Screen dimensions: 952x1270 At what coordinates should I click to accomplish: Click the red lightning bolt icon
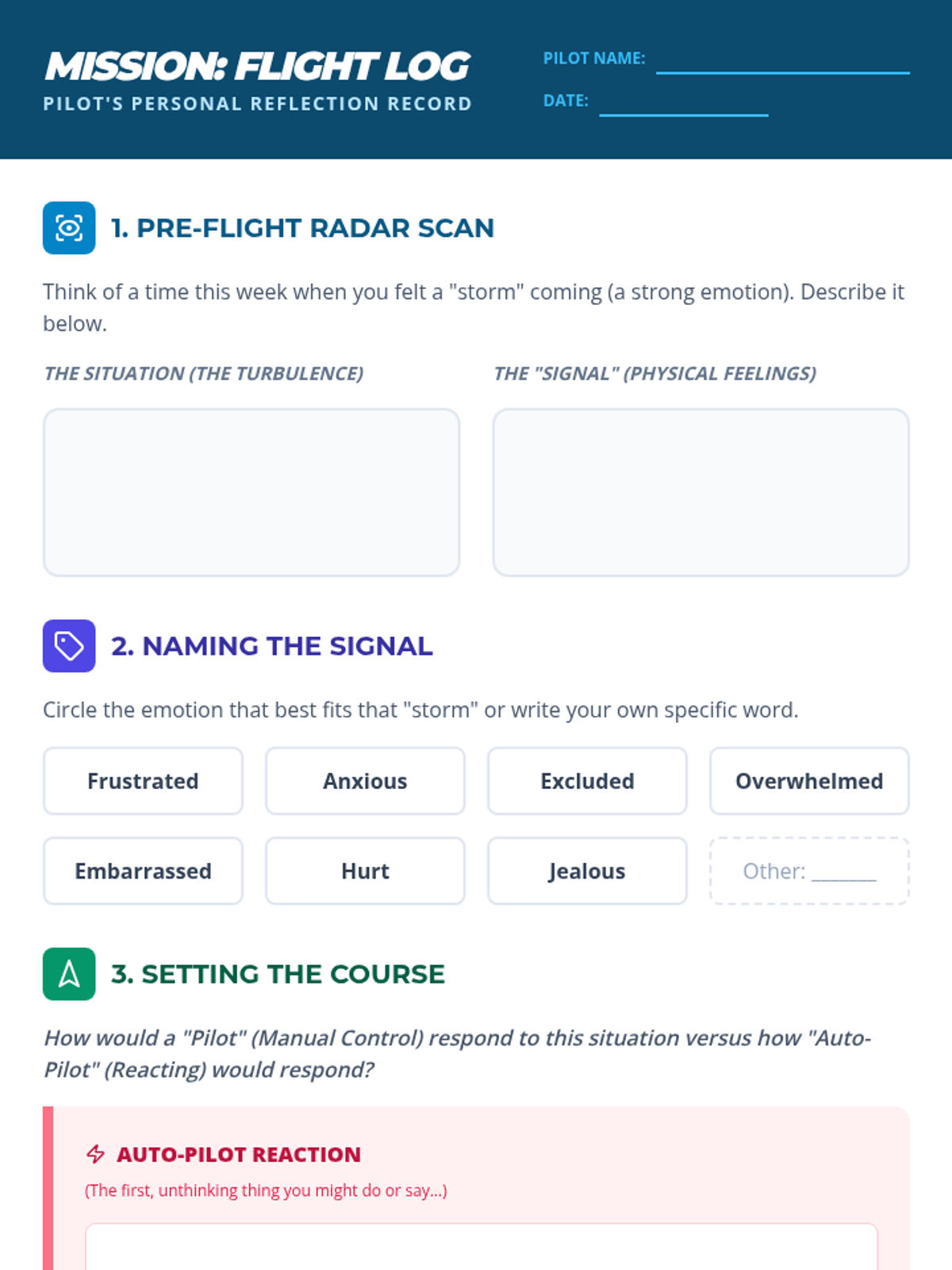pos(95,1154)
